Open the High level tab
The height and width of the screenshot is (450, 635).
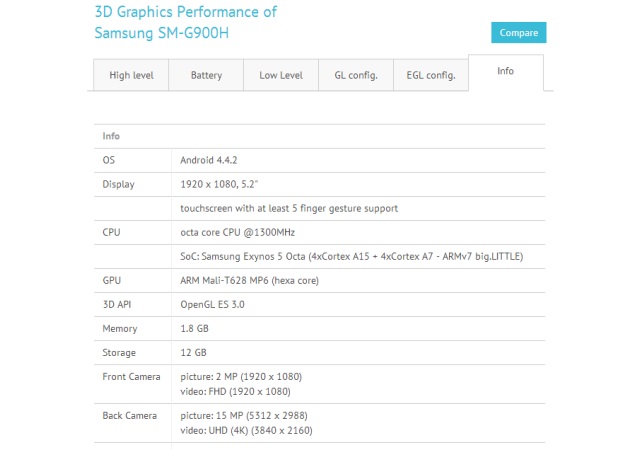coord(130,75)
